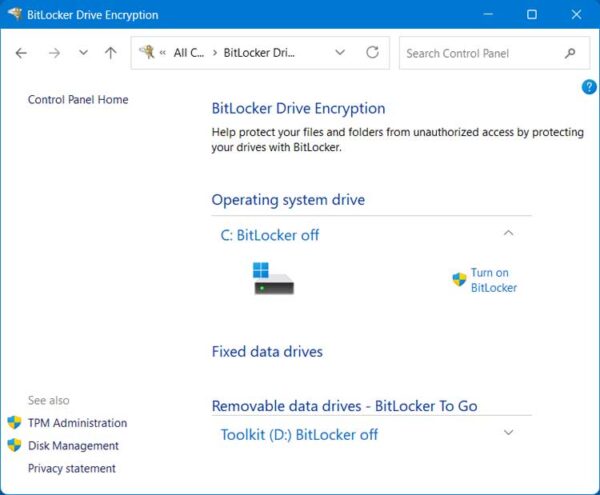Open the blue Help question mark icon
The height and width of the screenshot is (495, 600).
(589, 88)
